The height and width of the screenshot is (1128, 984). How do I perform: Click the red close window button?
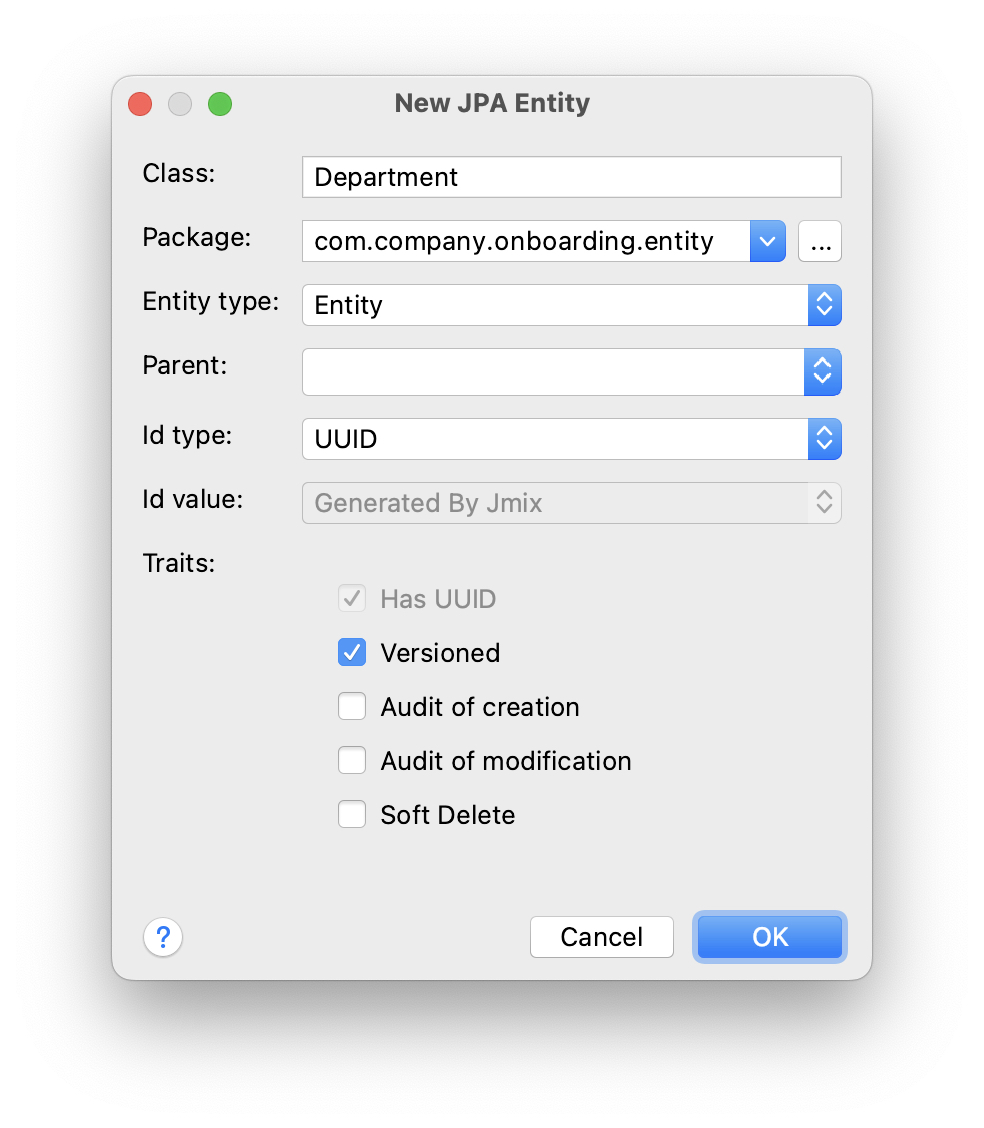pyautogui.click(x=140, y=104)
